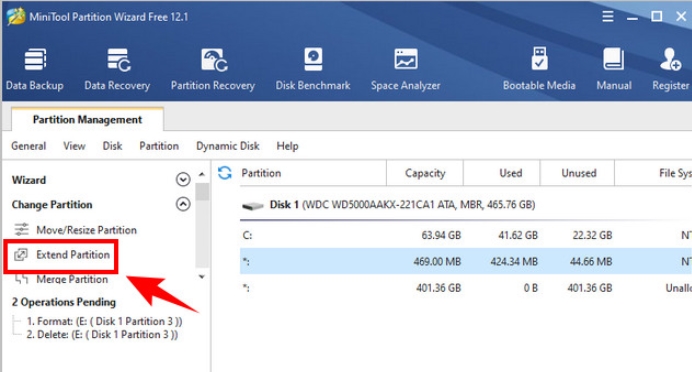Click sidebar scroll up arrow
This screenshot has height=372, width=692.
coord(202,174)
